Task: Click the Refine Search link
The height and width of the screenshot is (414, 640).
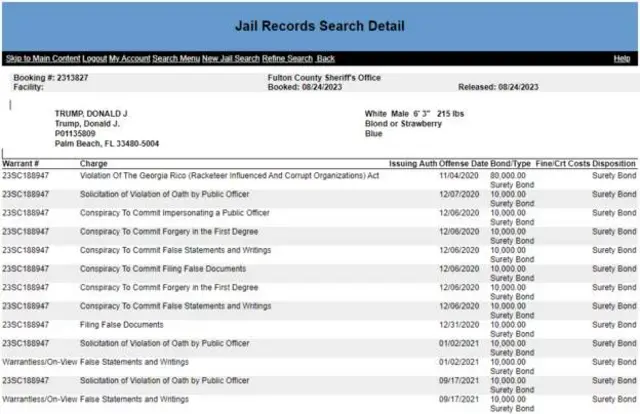Action: 287,59
